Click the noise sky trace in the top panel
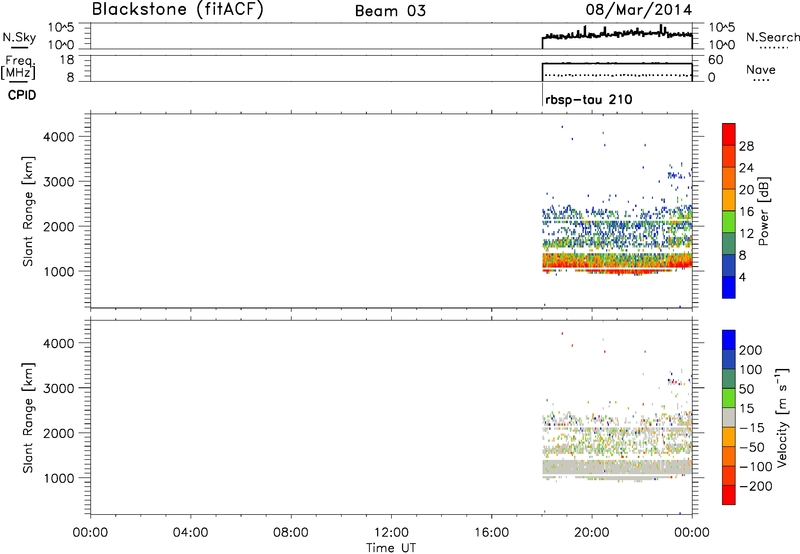The width and height of the screenshot is (800, 554). 617,34
